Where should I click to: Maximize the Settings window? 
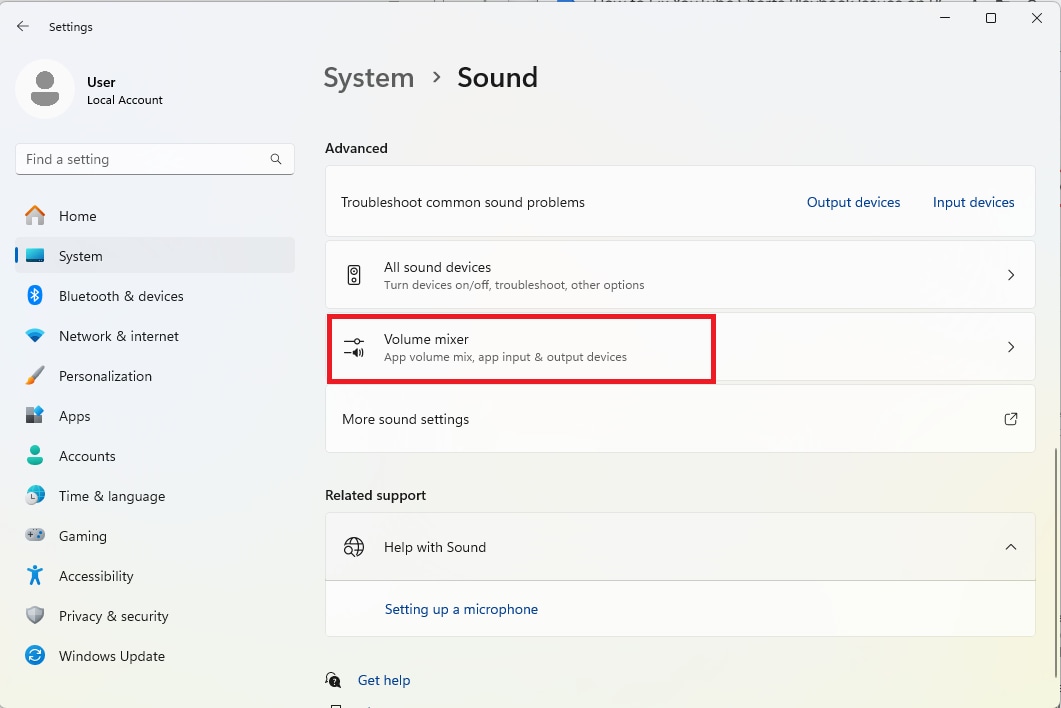[x=991, y=18]
